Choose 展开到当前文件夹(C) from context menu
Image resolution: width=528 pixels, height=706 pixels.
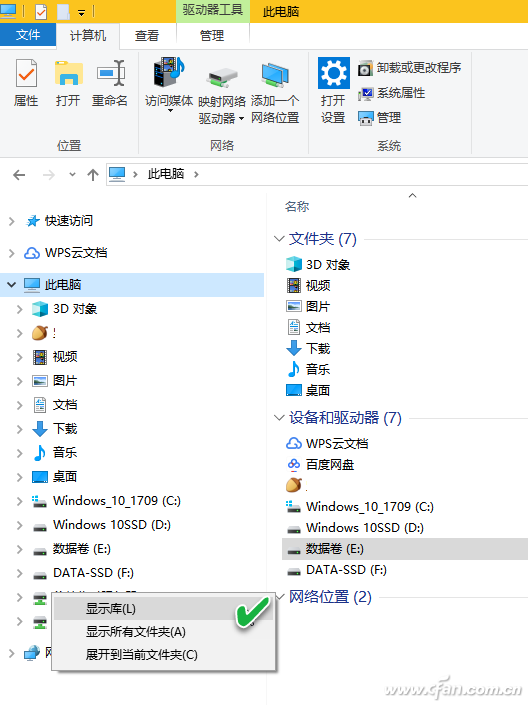pyautogui.click(x=163, y=655)
